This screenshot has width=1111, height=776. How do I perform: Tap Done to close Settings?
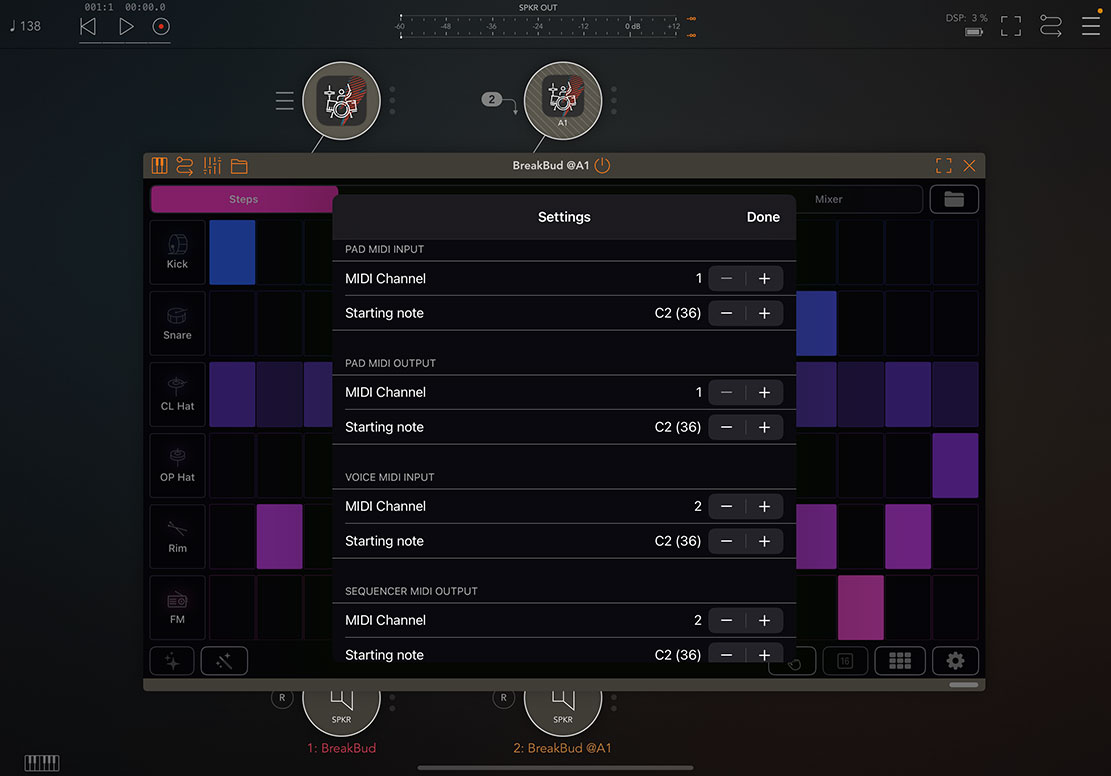(x=763, y=217)
